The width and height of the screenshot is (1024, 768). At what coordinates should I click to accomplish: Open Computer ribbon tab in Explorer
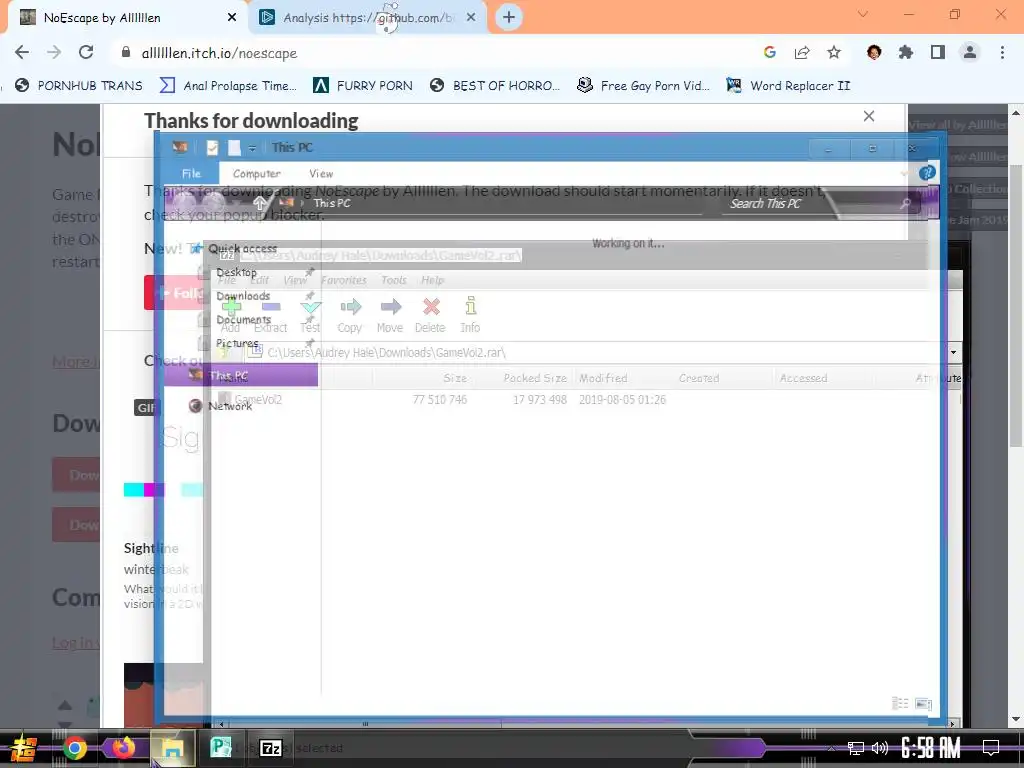click(x=257, y=174)
